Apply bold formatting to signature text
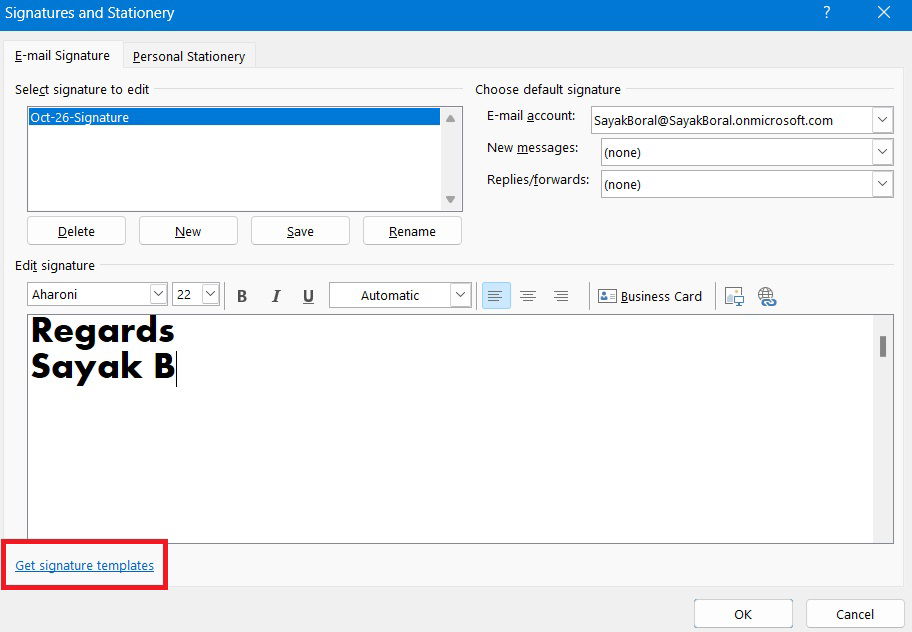The height and width of the screenshot is (632, 912). 241,295
